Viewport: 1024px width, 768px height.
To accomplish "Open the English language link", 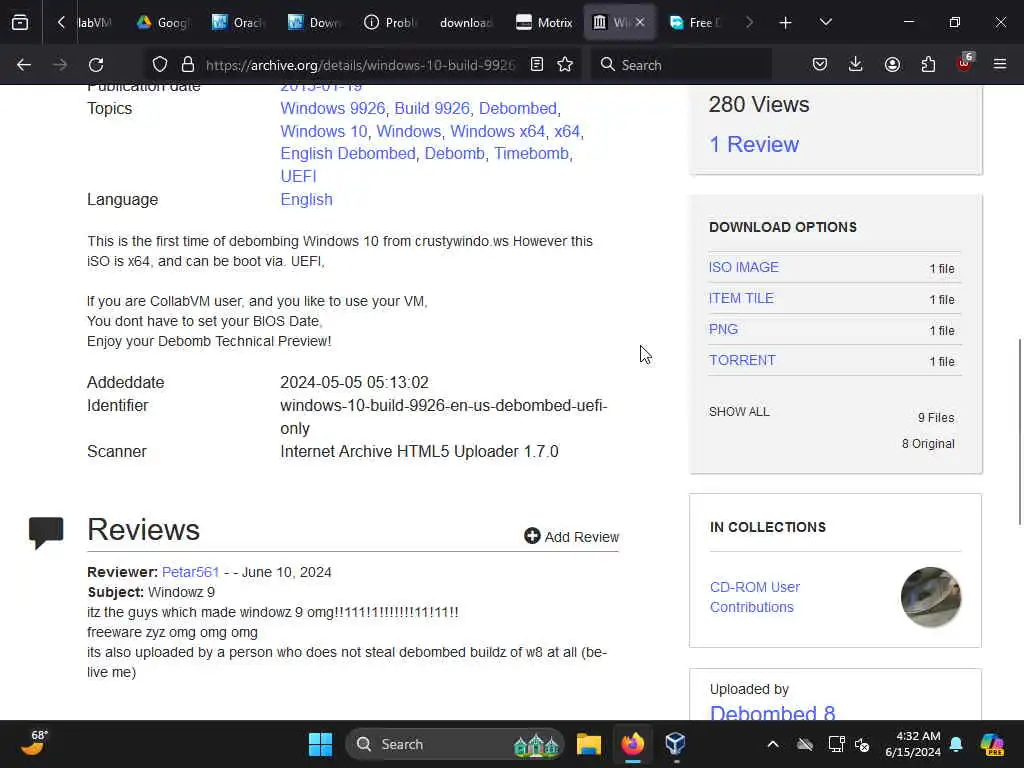I will 306,199.
